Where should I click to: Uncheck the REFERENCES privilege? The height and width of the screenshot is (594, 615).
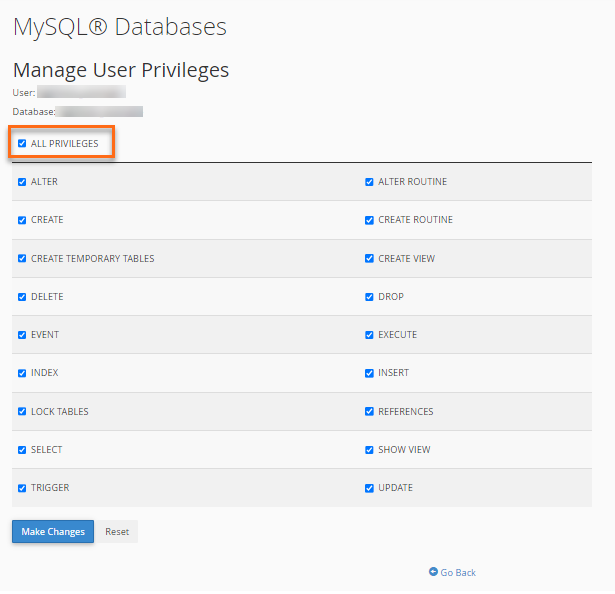369,412
